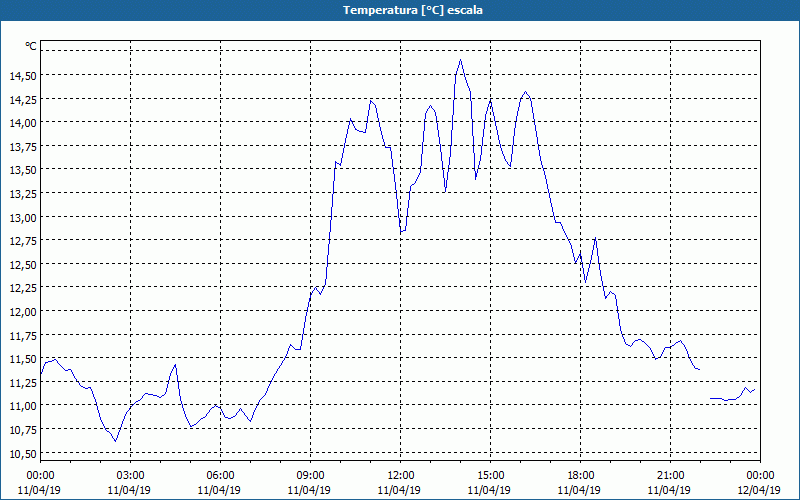Select the 12,00 y-axis value label
This screenshot has width=800, height=500.
coord(22,311)
